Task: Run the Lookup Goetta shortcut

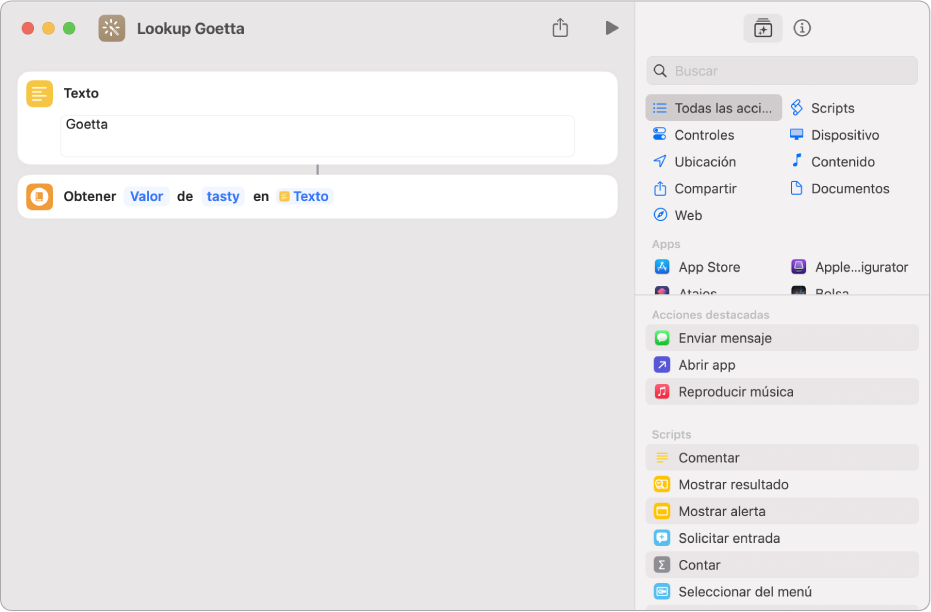Action: coord(611,28)
